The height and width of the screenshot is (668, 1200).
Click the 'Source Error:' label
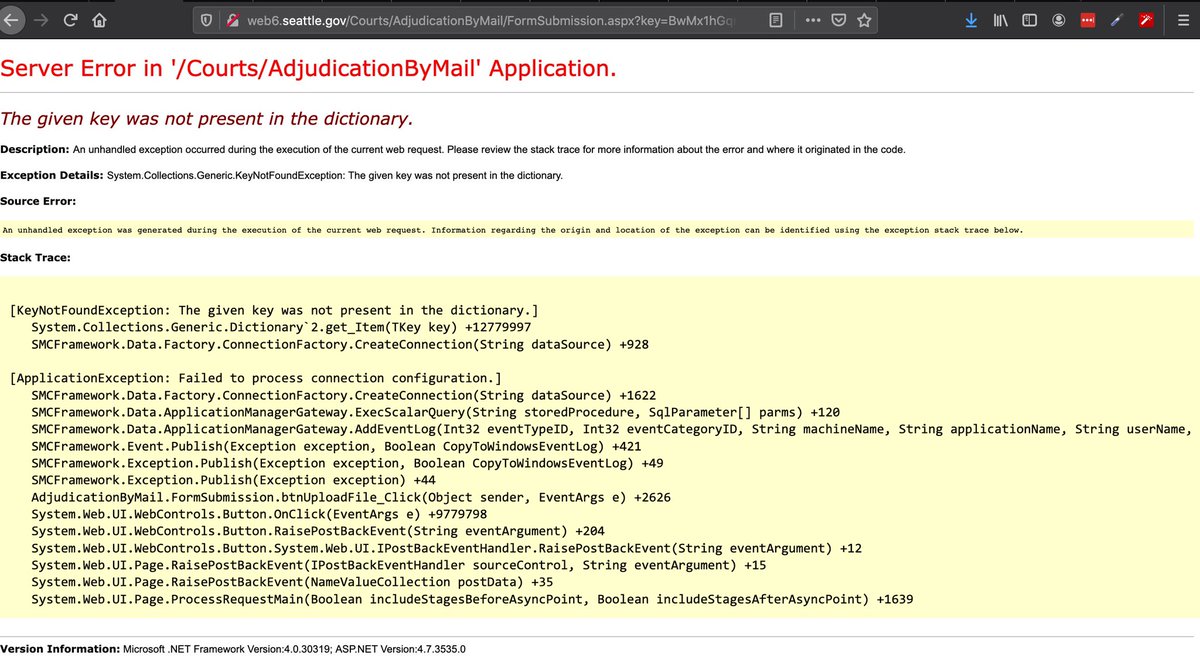38,201
